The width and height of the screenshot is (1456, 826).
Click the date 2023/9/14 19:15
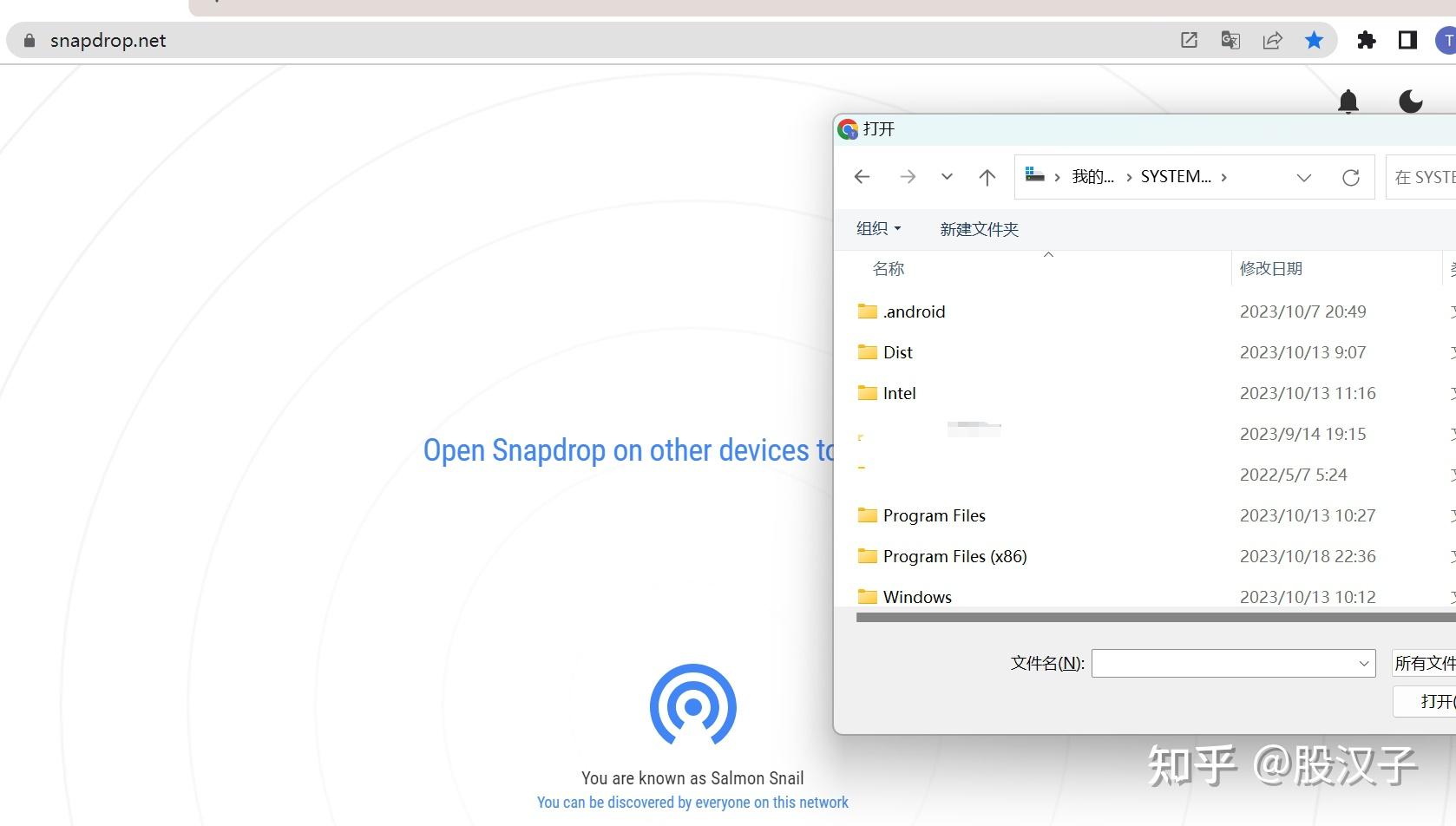(1303, 434)
